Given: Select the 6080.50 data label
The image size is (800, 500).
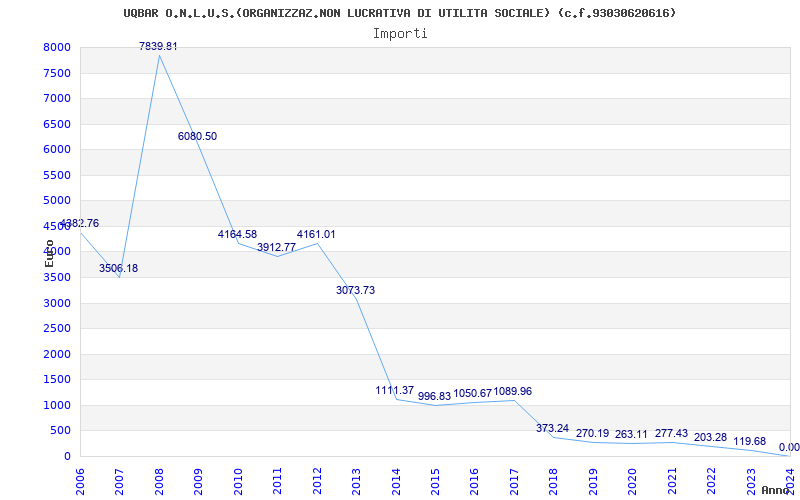Looking at the screenshot, I should coord(197,136).
